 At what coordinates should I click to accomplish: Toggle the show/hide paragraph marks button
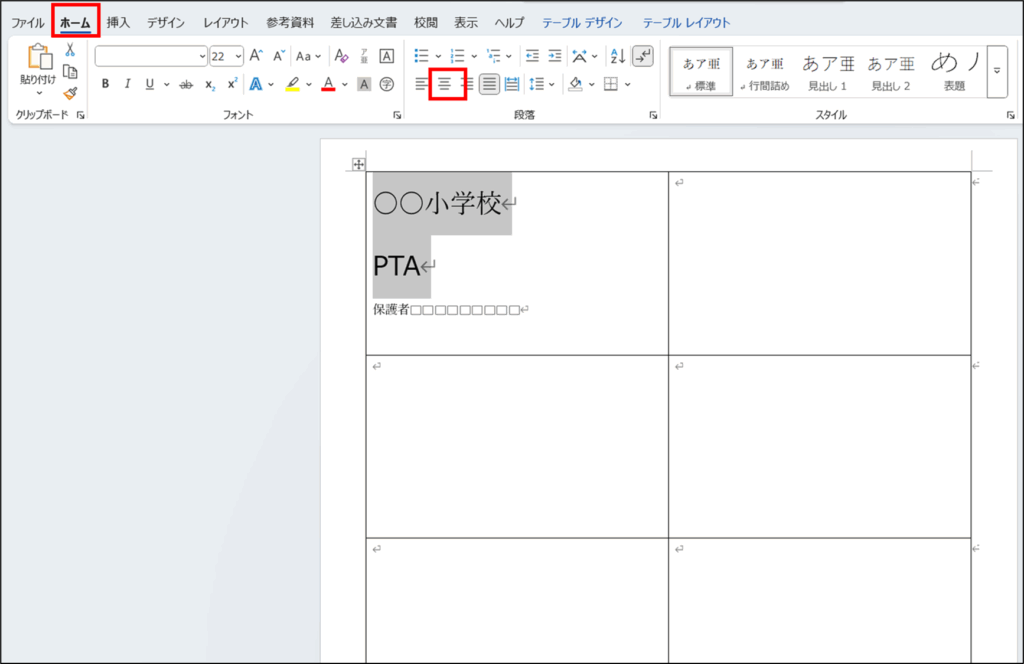coord(643,56)
